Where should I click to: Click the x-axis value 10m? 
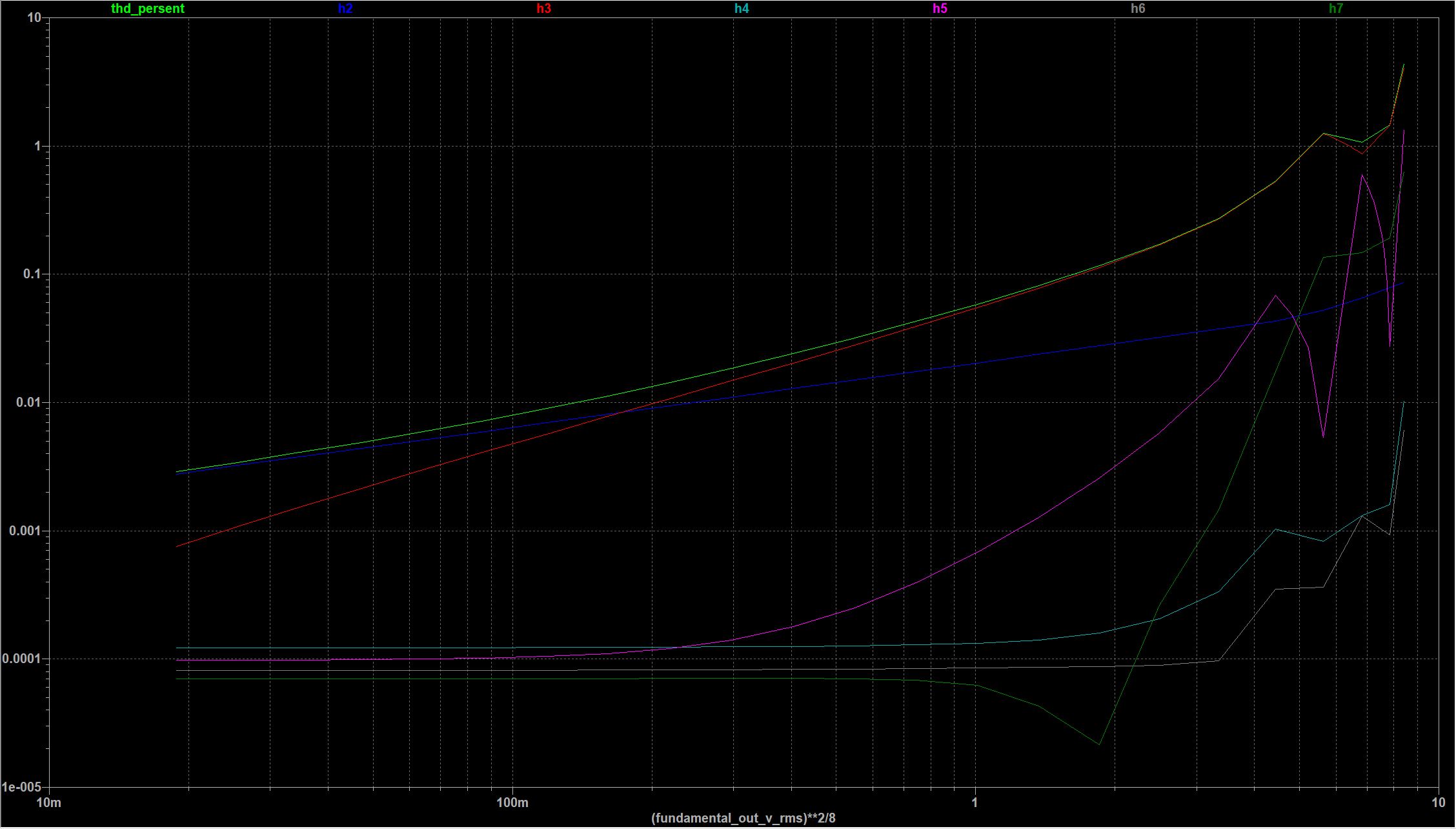click(49, 803)
